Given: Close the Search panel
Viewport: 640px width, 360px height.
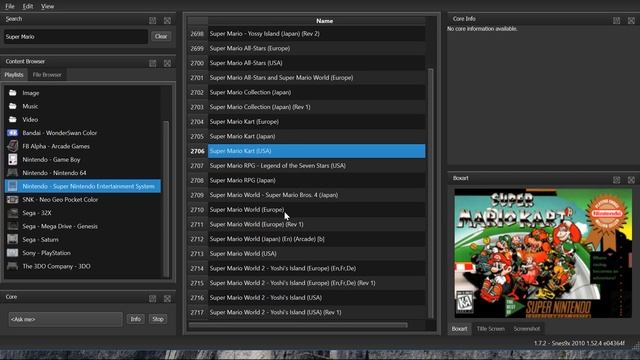Looking at the screenshot, I should 167,20.
